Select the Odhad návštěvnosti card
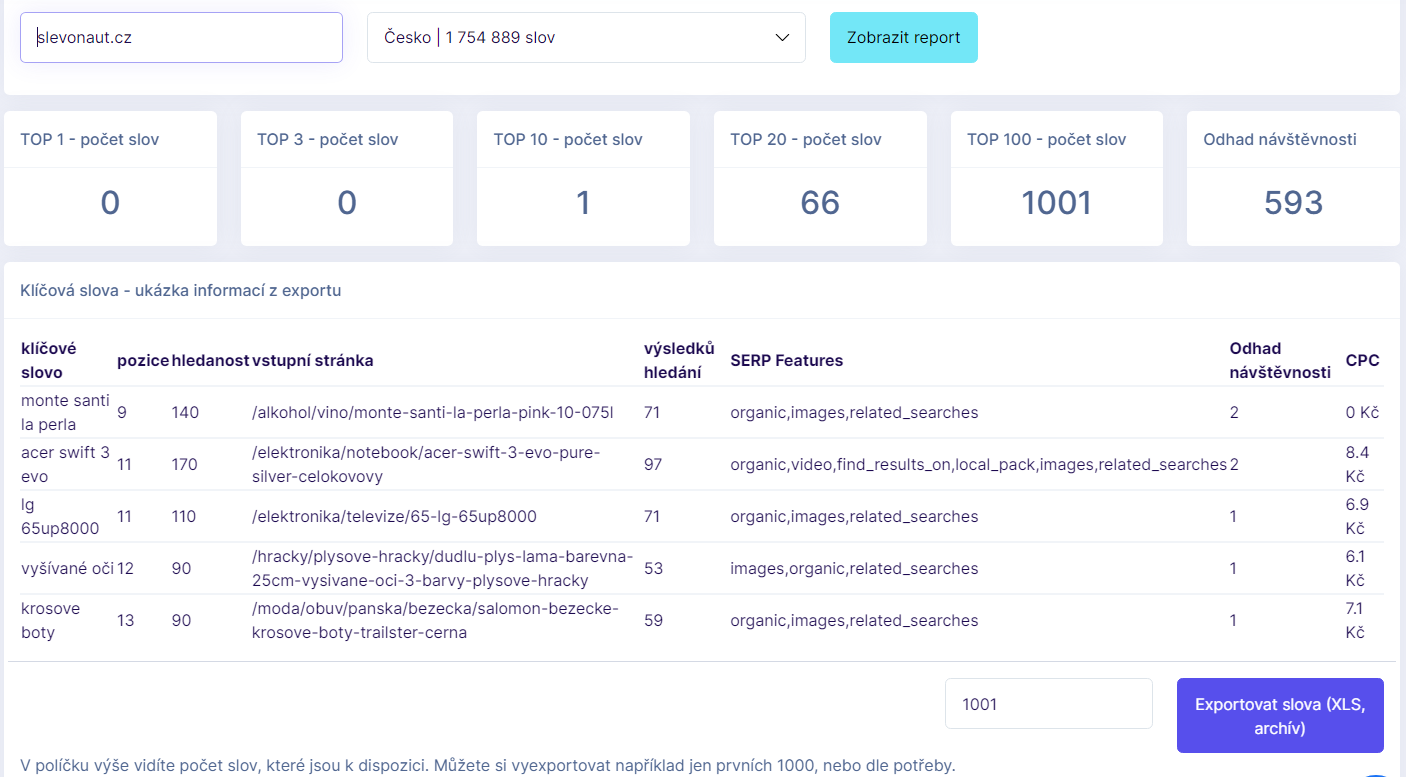This screenshot has height=777, width=1406. point(1293,179)
